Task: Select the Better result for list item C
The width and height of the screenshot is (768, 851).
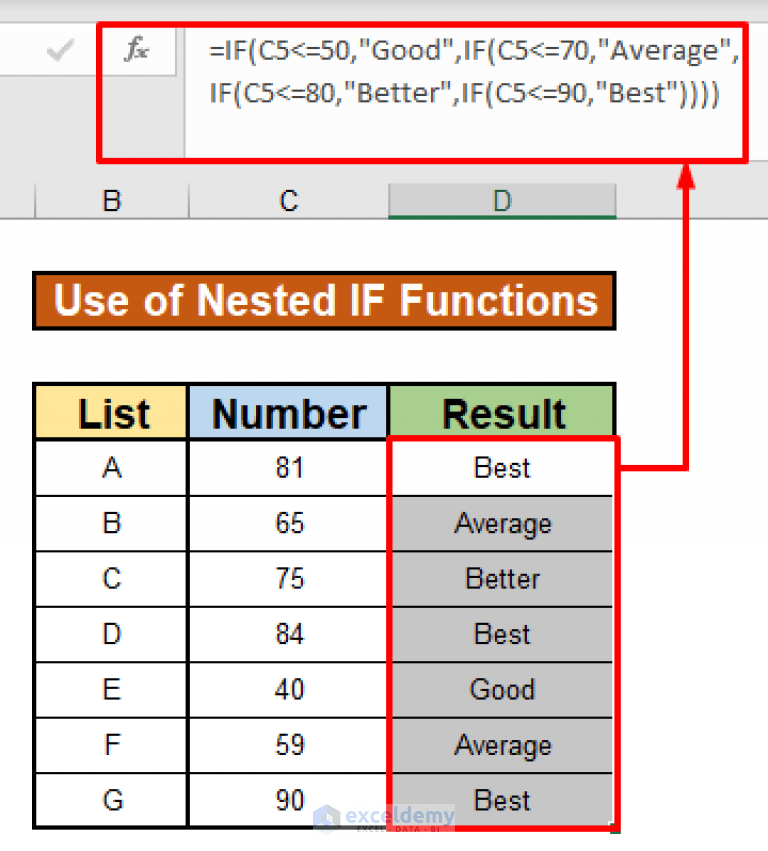Action: pyautogui.click(x=502, y=579)
